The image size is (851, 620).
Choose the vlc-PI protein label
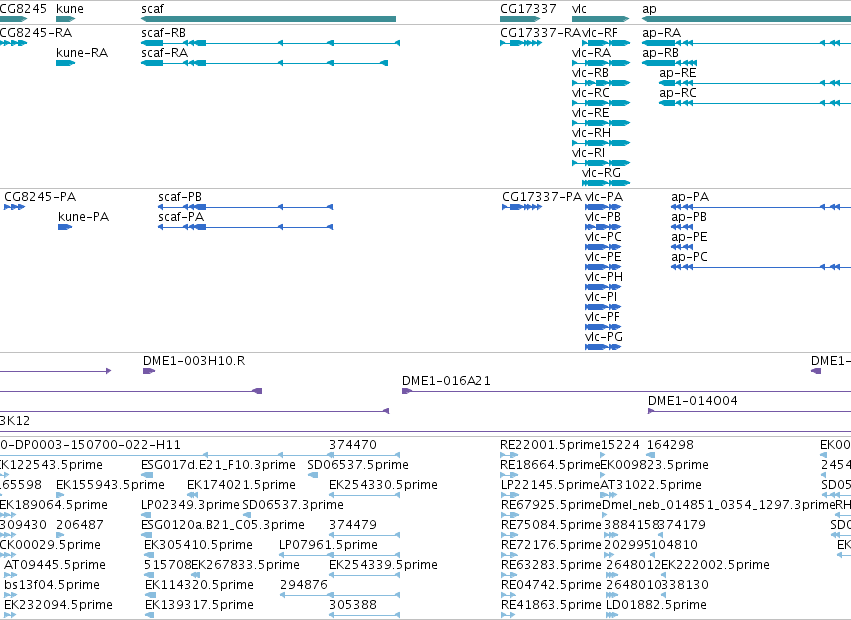(x=601, y=297)
